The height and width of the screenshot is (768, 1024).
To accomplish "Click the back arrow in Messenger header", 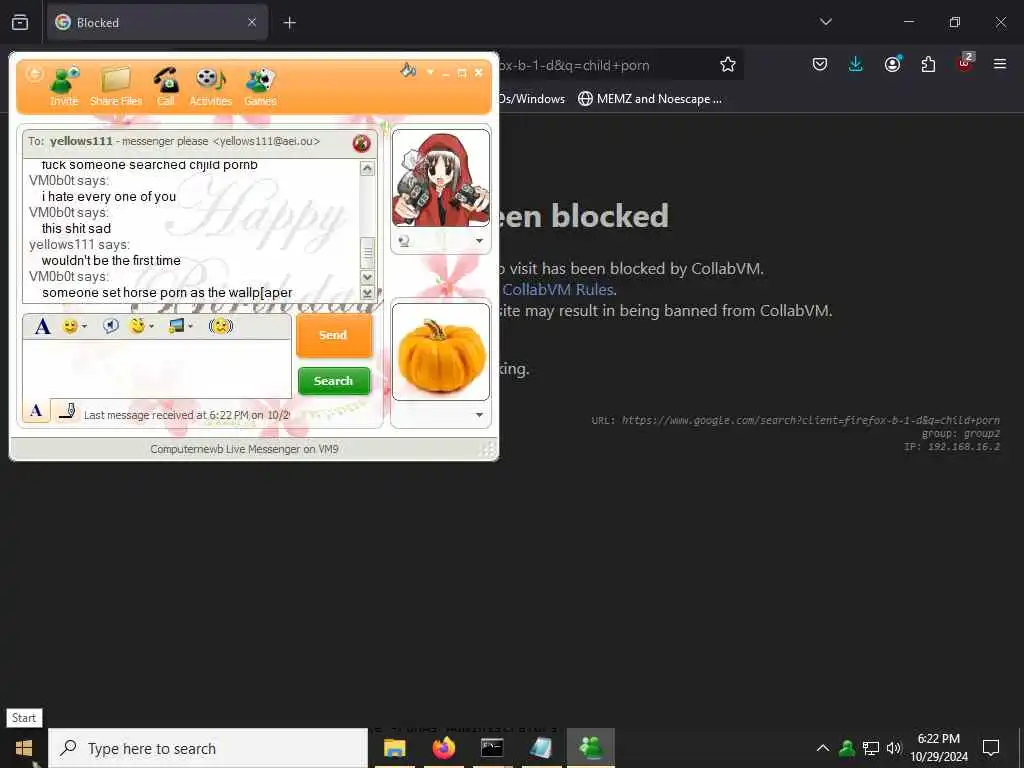I will point(35,74).
